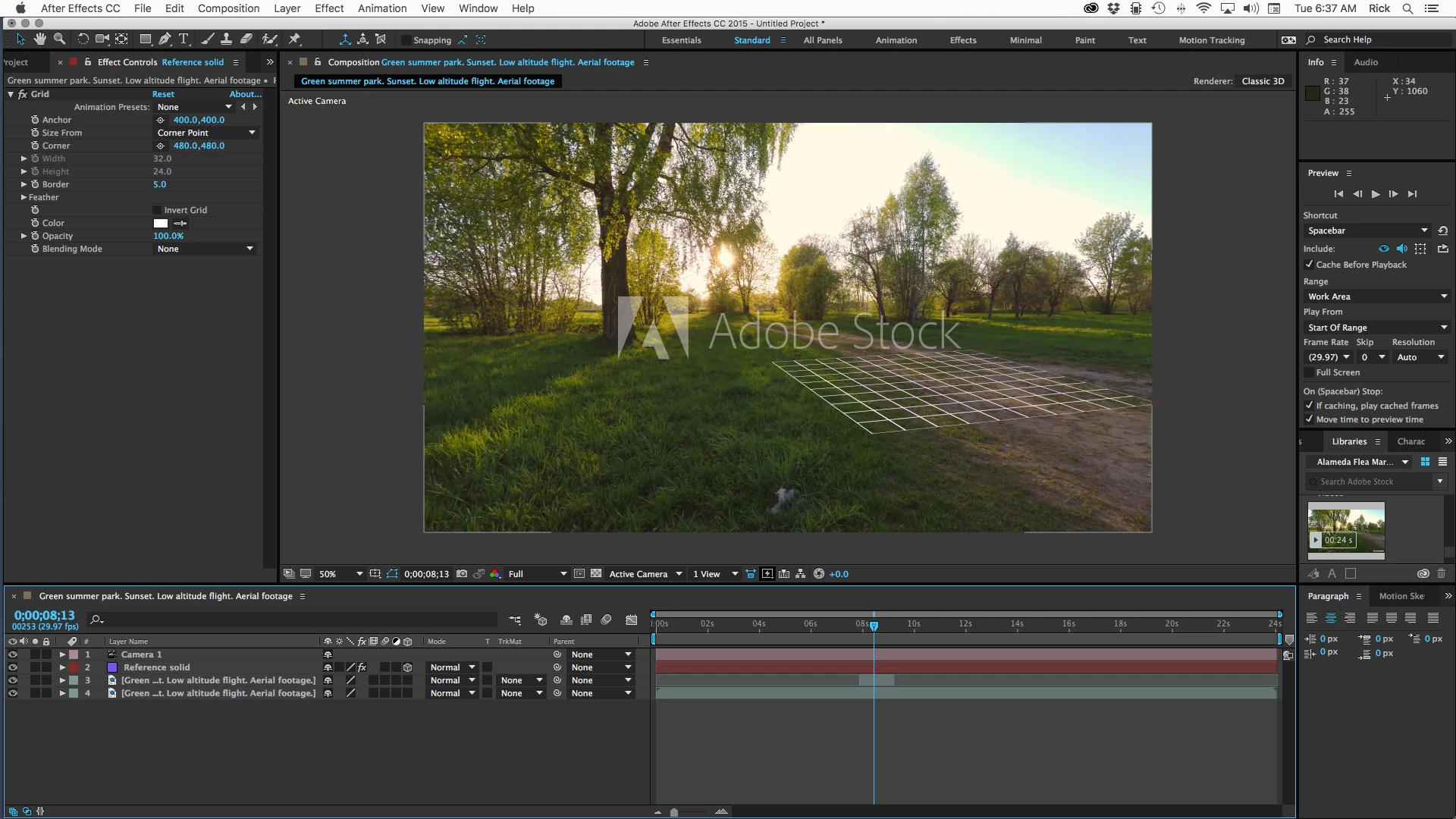Select the Hand tool in toolbar

[x=40, y=39]
